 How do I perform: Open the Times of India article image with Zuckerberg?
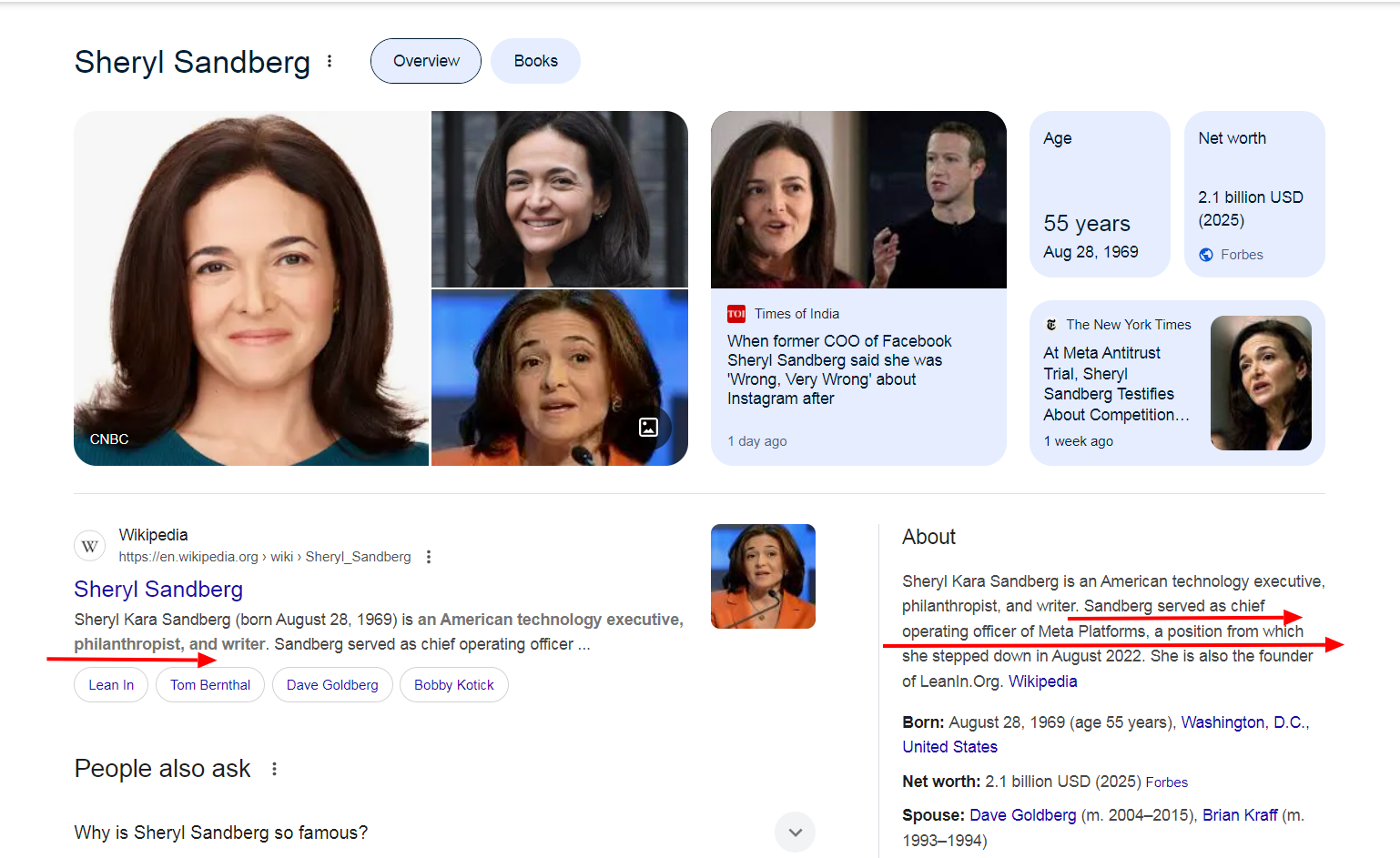tap(858, 199)
